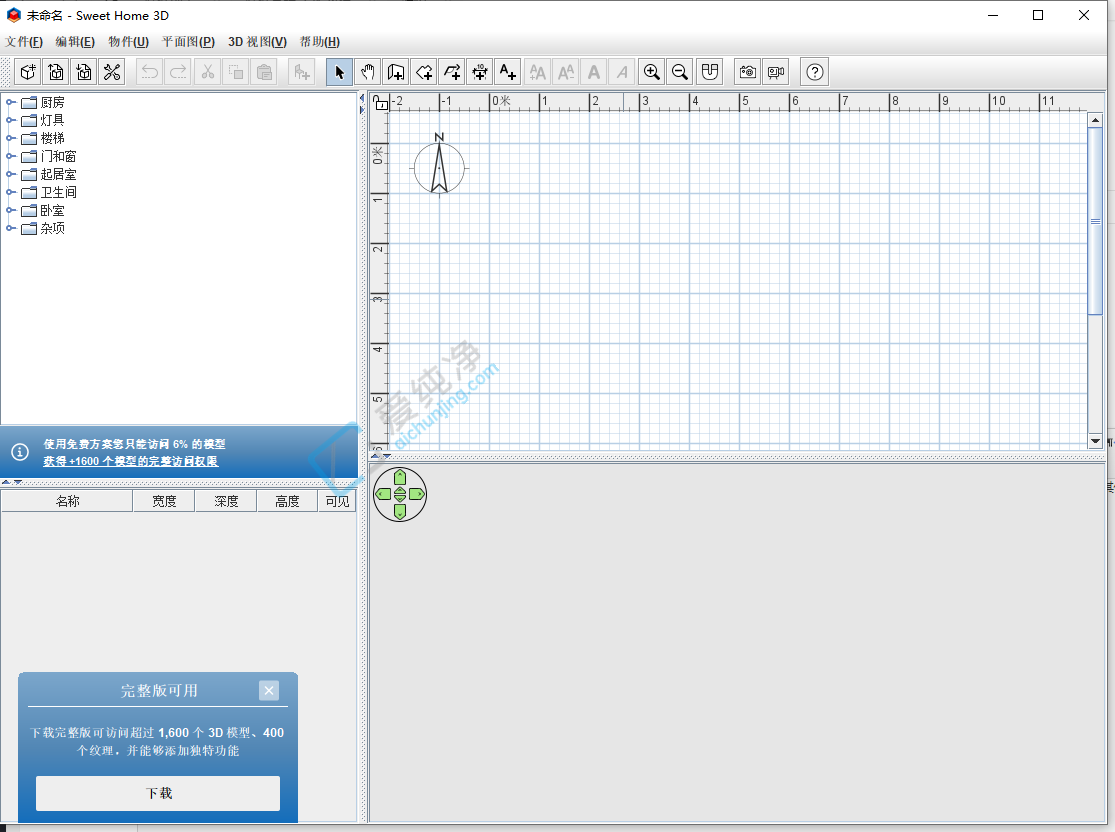Click the 3D view right navigation arrow
1115x832 pixels.
pyautogui.click(x=417, y=494)
